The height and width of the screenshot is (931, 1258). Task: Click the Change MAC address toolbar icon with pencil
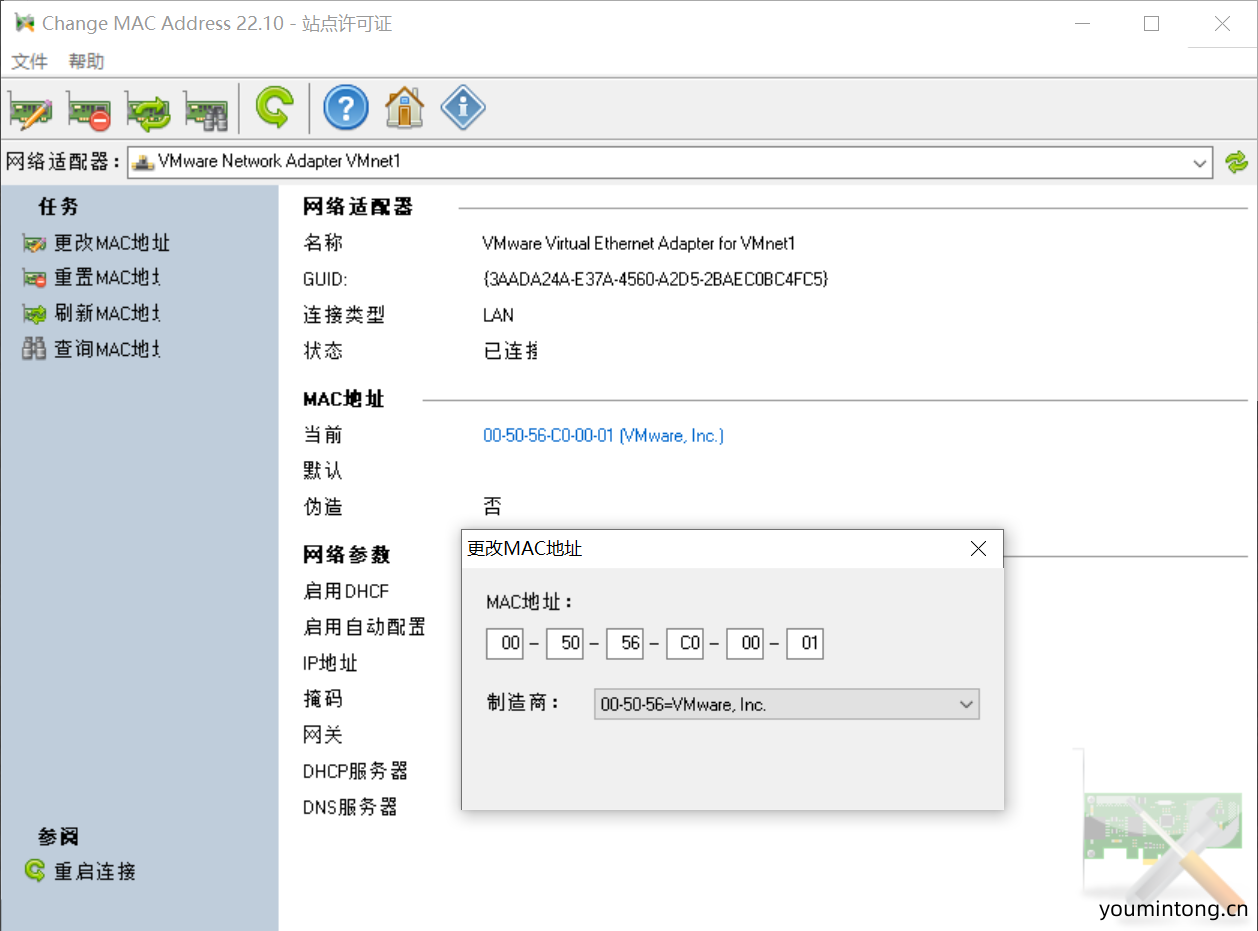click(31, 109)
